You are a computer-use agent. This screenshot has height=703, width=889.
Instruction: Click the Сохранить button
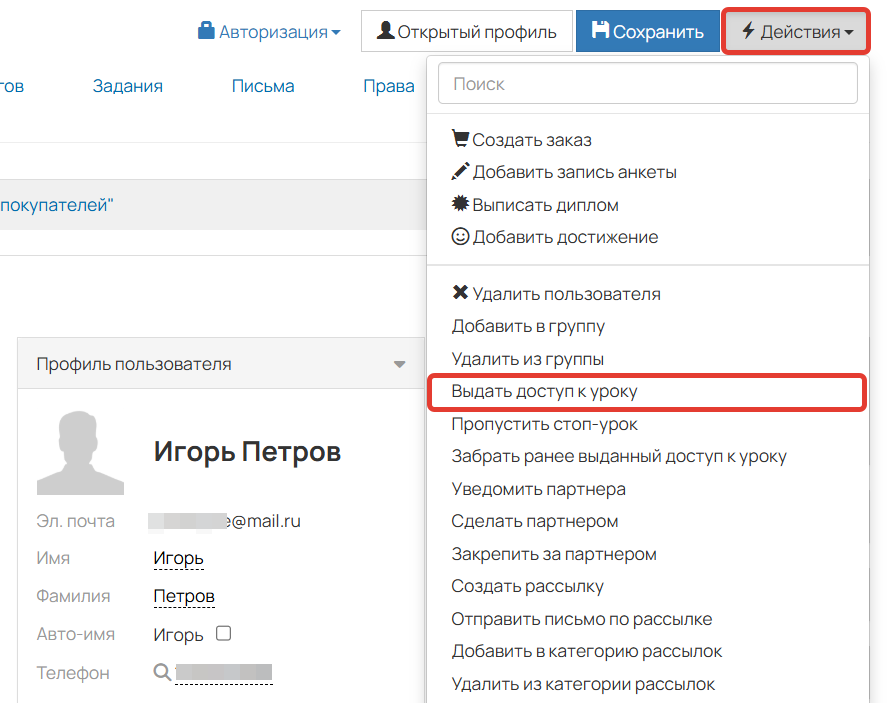[647, 31]
